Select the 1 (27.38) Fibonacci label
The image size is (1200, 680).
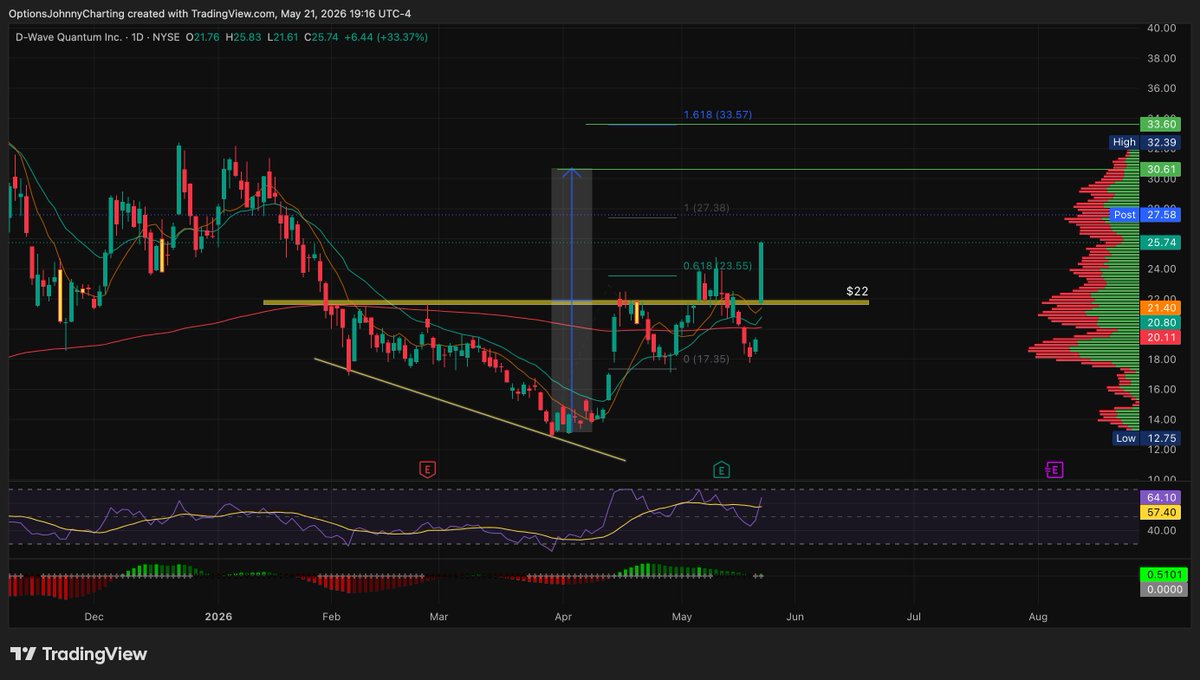(x=707, y=208)
